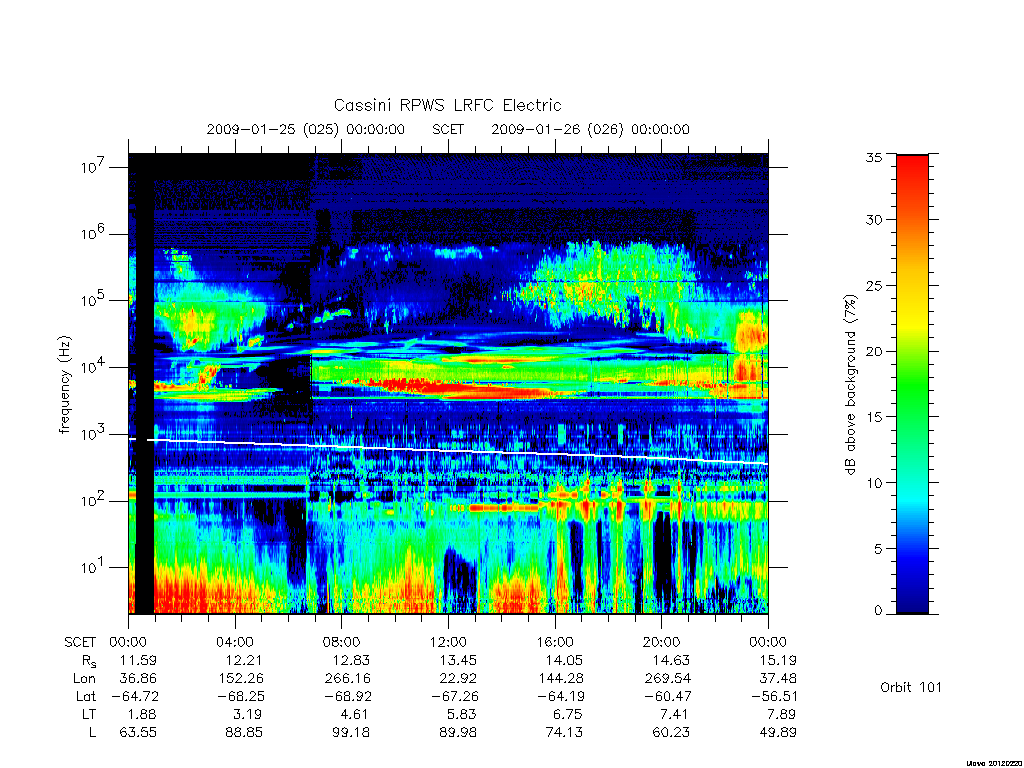Viewport: 1024px width, 768px height.
Task: Click the L value '88.85'
Action: 244,732
